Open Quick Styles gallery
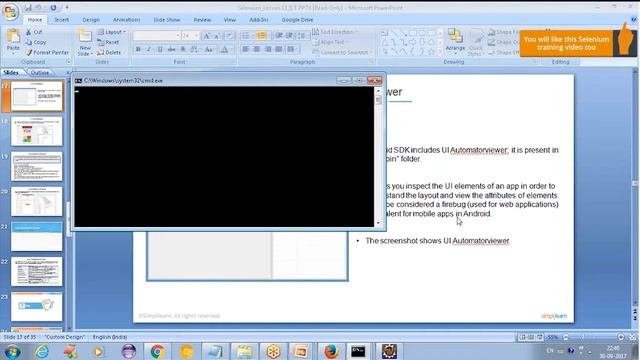Image resolution: width=640 pixels, height=360 pixels. point(476,42)
